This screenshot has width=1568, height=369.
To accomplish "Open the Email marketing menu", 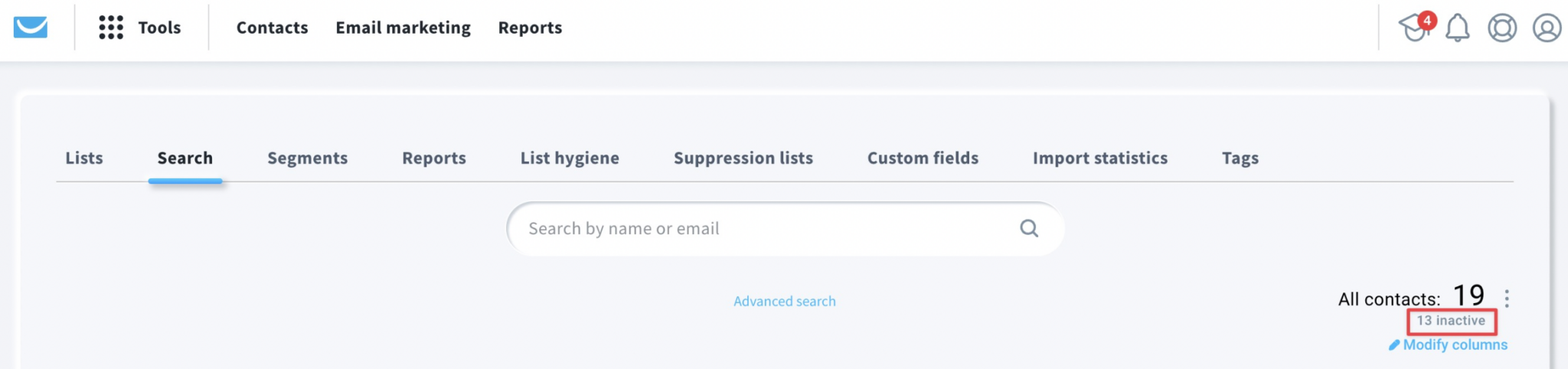I will tap(403, 28).
